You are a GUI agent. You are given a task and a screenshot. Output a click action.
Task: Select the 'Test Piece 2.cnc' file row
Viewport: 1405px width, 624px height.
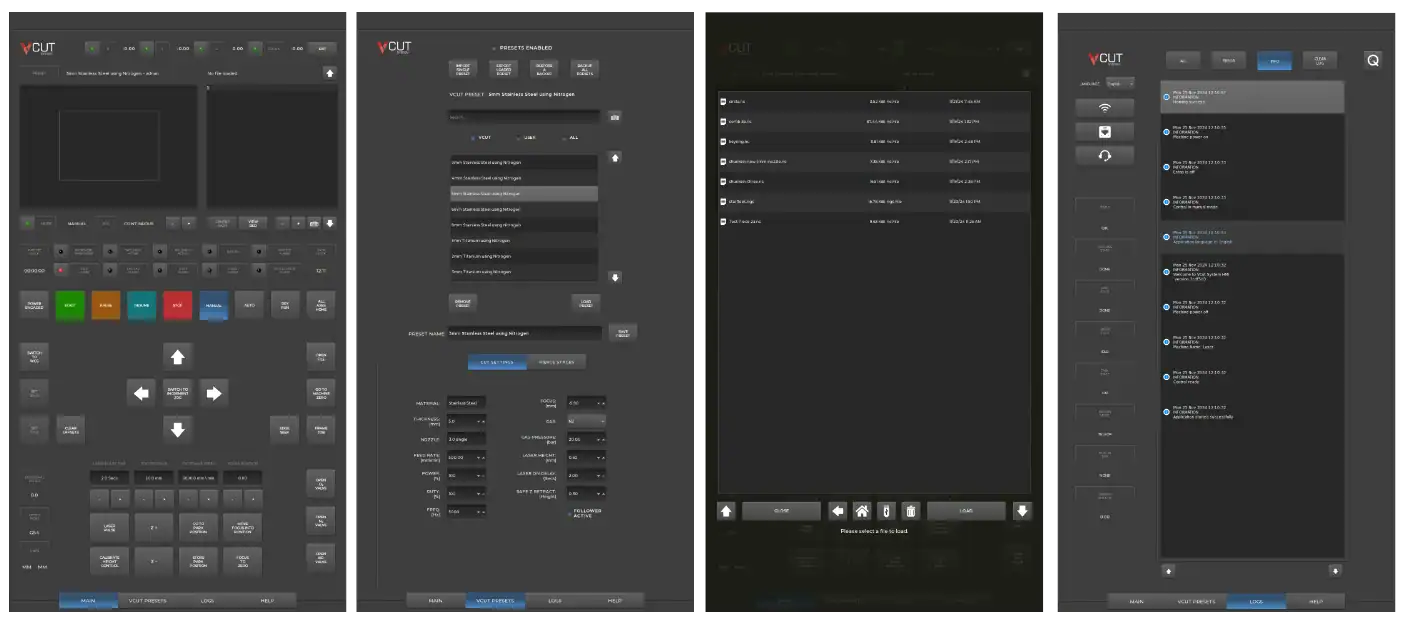tap(874, 220)
